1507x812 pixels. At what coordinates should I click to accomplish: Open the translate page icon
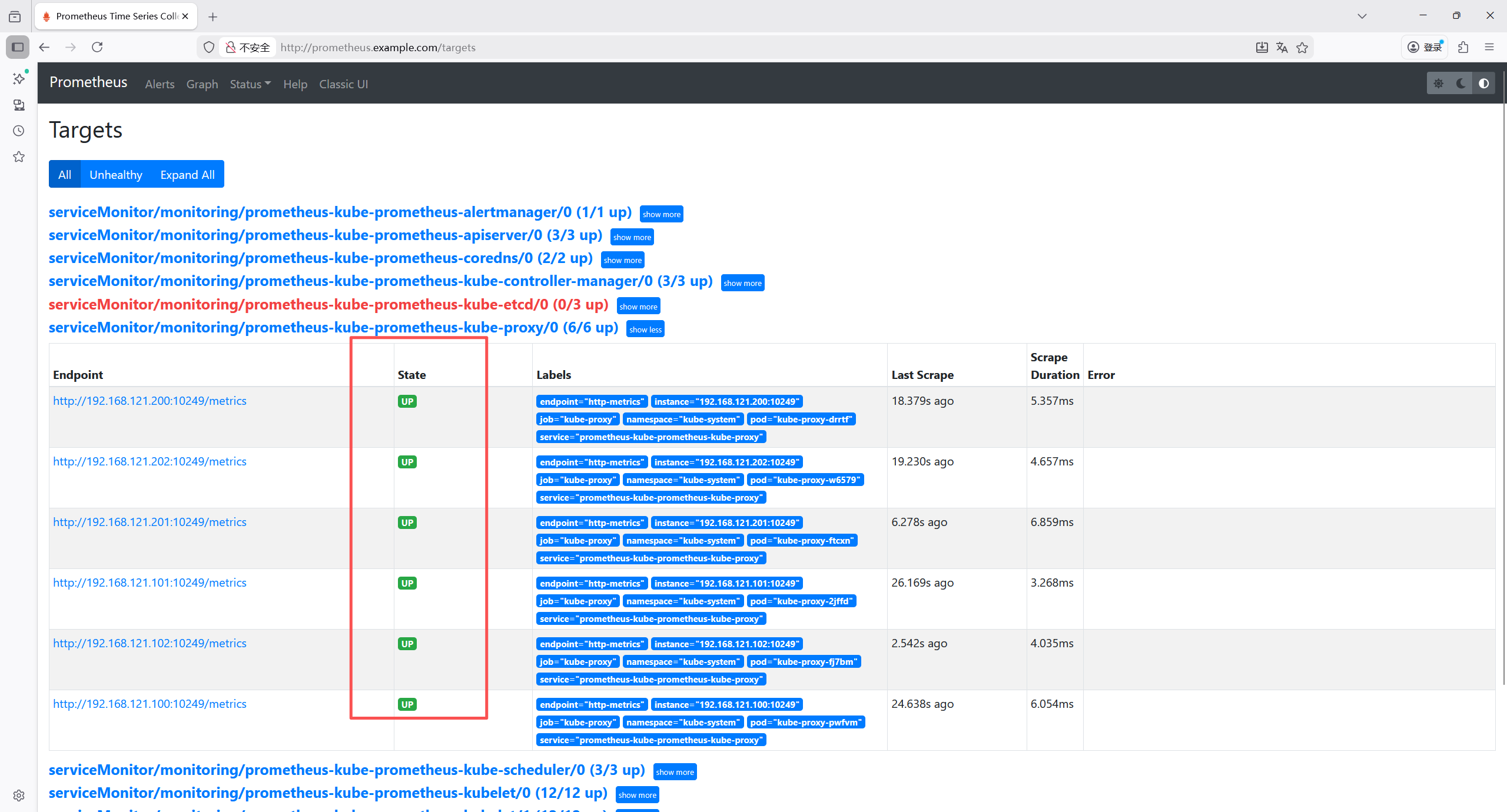coord(1282,48)
